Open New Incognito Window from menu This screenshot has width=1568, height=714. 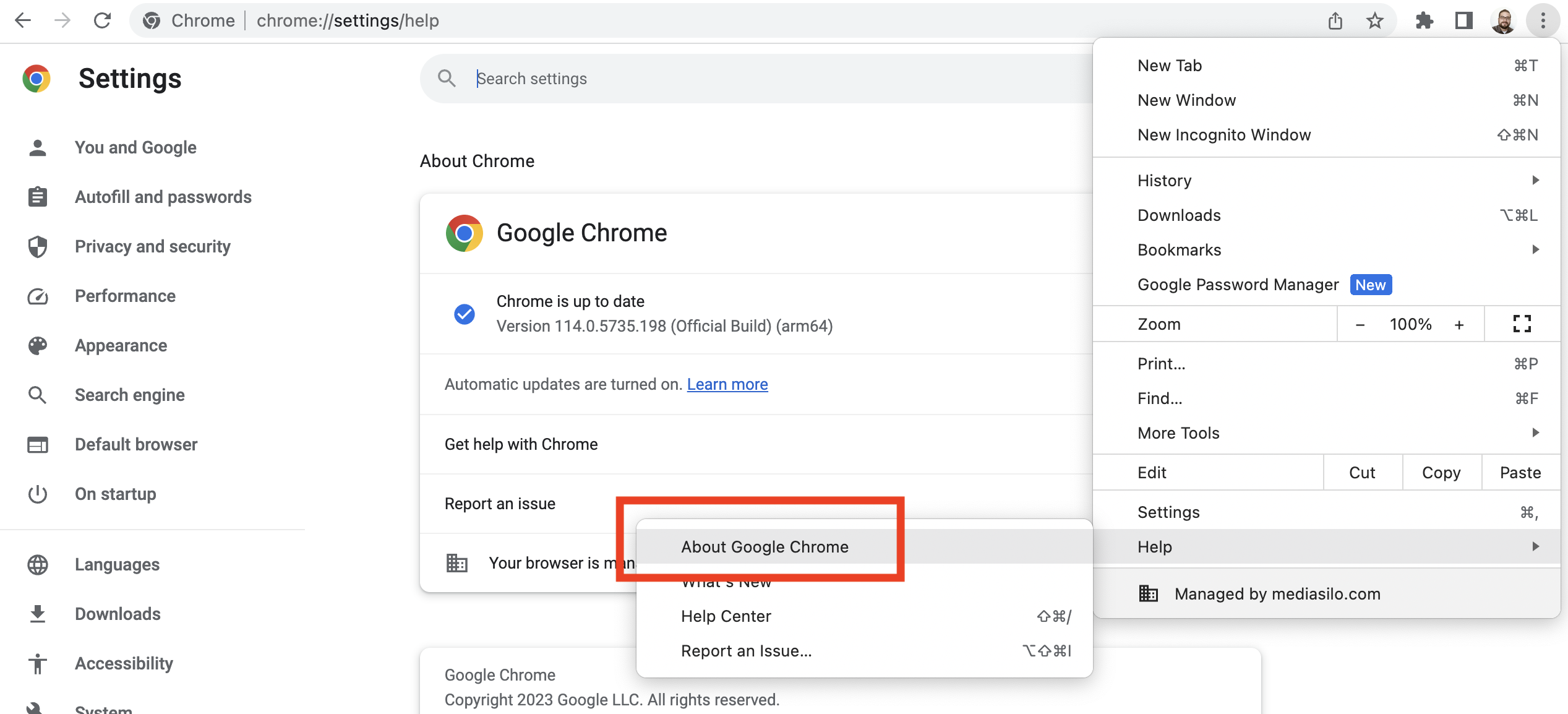coord(1224,134)
